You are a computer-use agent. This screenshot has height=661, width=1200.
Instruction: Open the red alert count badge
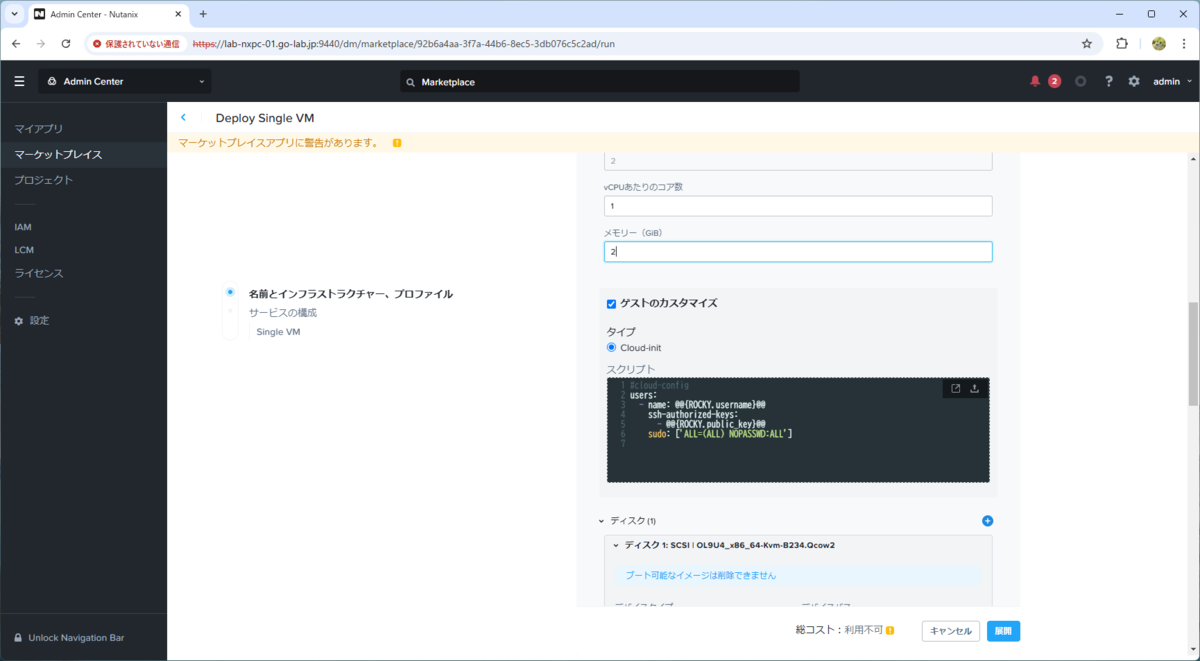[x=1054, y=81]
